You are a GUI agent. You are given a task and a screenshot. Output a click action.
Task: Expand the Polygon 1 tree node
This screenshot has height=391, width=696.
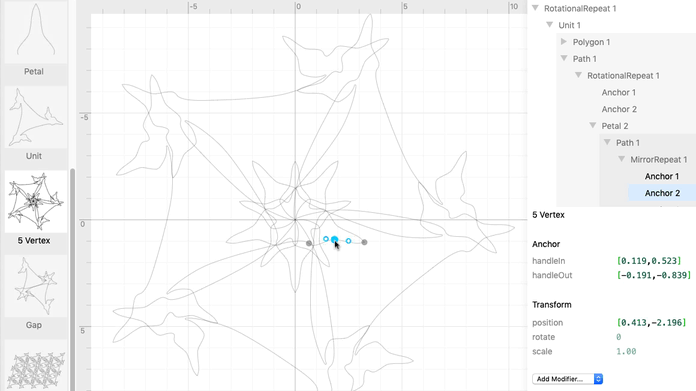564,42
